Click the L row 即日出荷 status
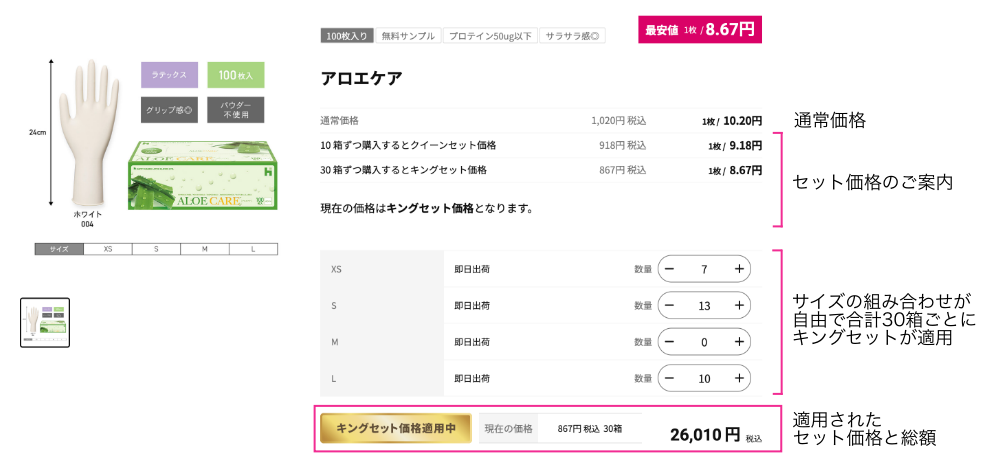This screenshot has height=470, width=1000. (x=472, y=379)
